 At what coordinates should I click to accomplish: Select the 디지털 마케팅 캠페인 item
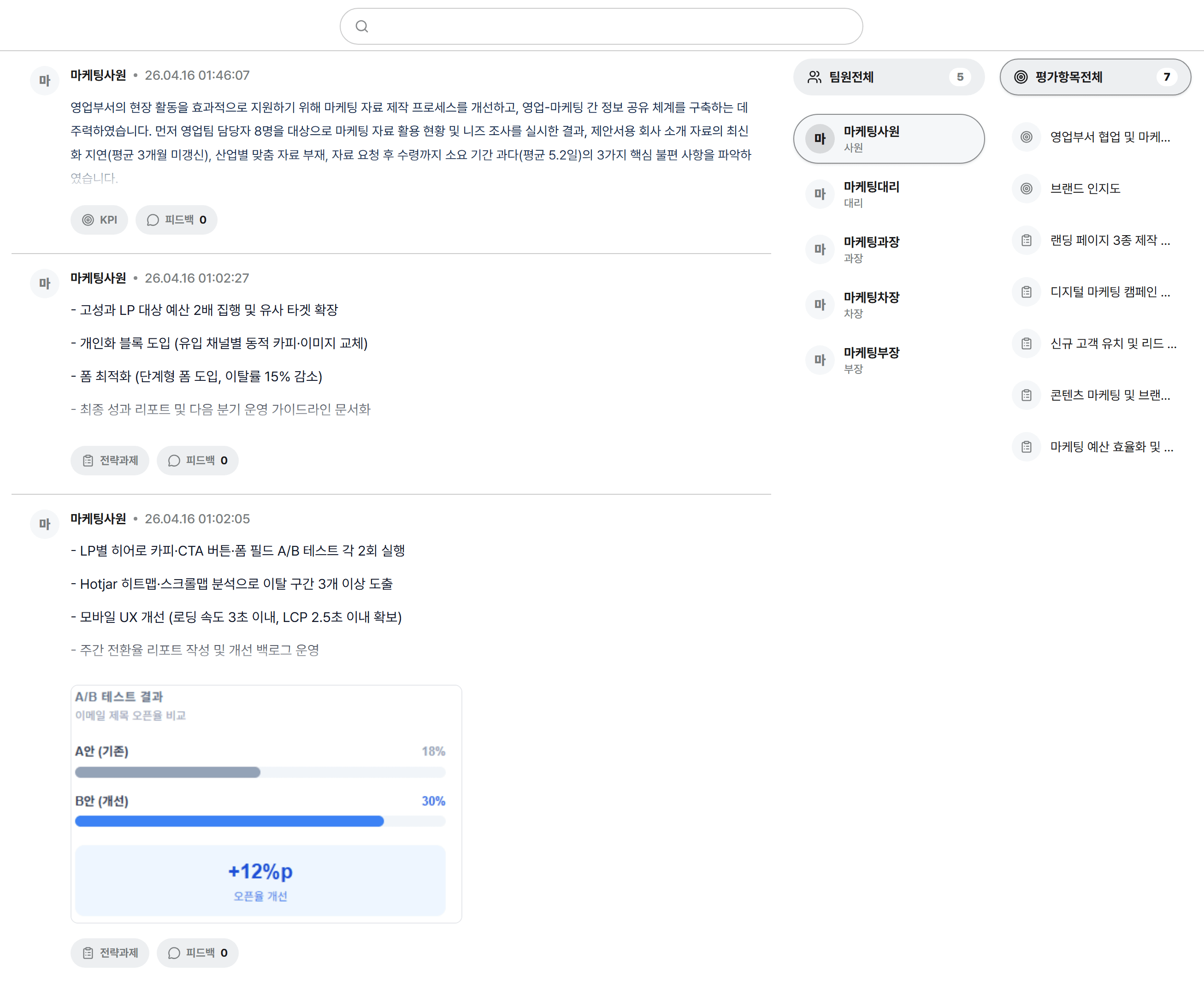click(1095, 292)
